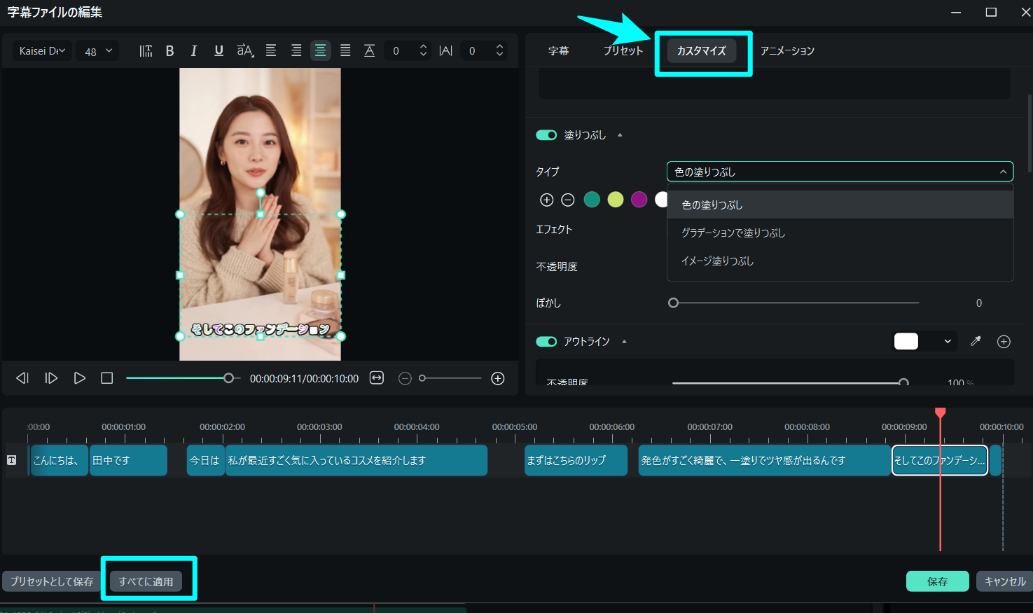Click fit-to-width timeline icon
This screenshot has width=1033, height=613.
377,378
